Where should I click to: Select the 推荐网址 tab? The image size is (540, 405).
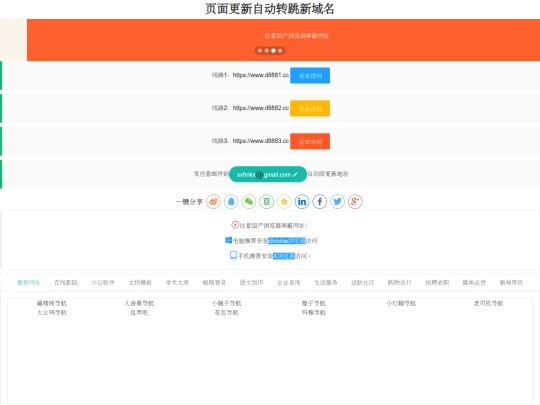[x=29, y=283]
